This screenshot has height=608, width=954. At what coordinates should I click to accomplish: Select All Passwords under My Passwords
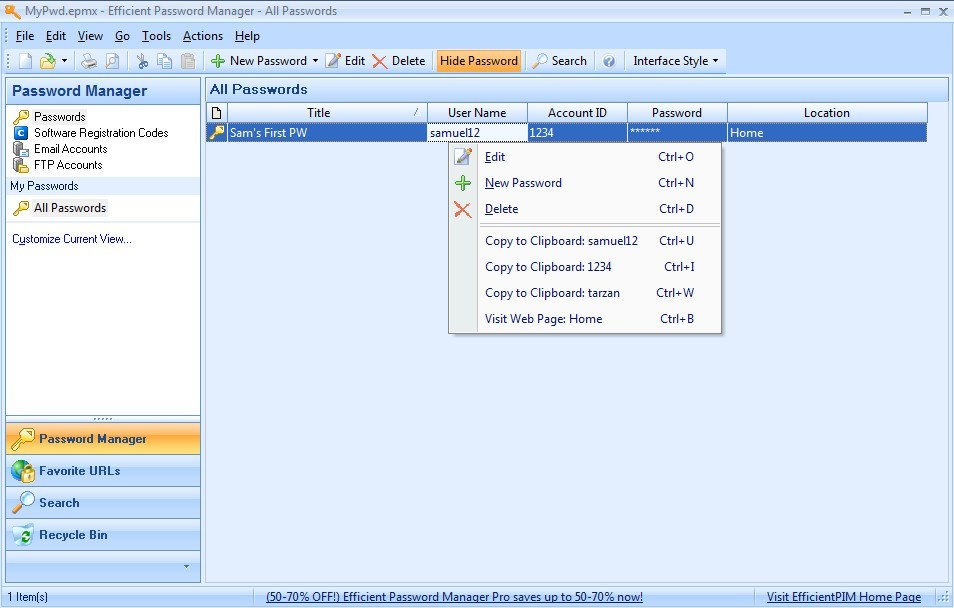coord(70,208)
